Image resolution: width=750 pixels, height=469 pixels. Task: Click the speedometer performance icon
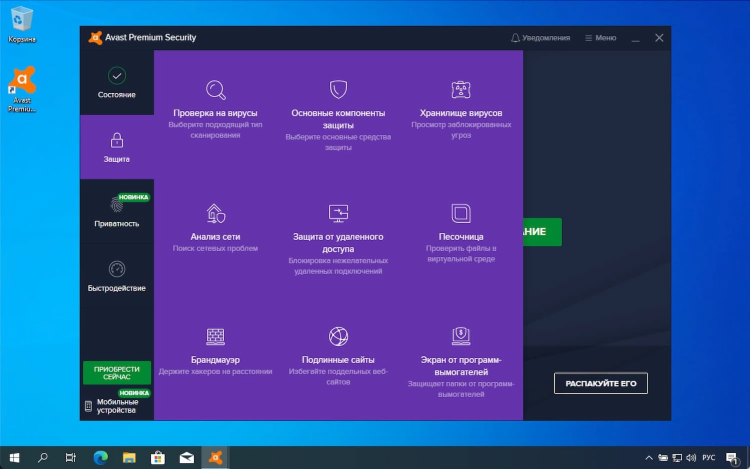tap(117, 269)
